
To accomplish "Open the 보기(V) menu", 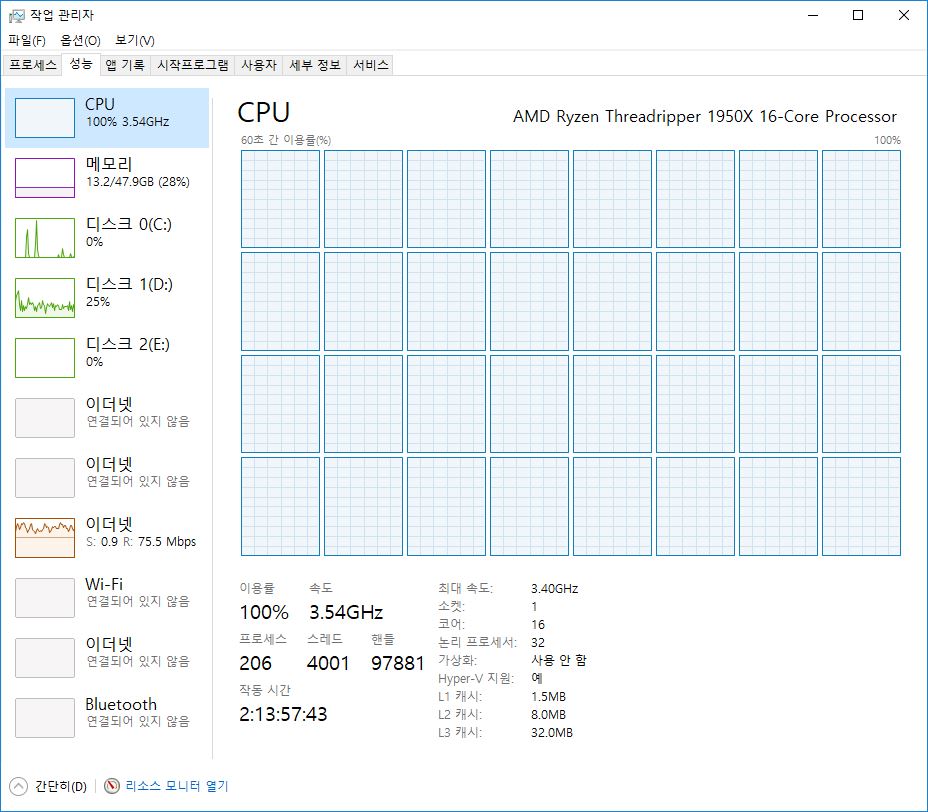I will [135, 40].
